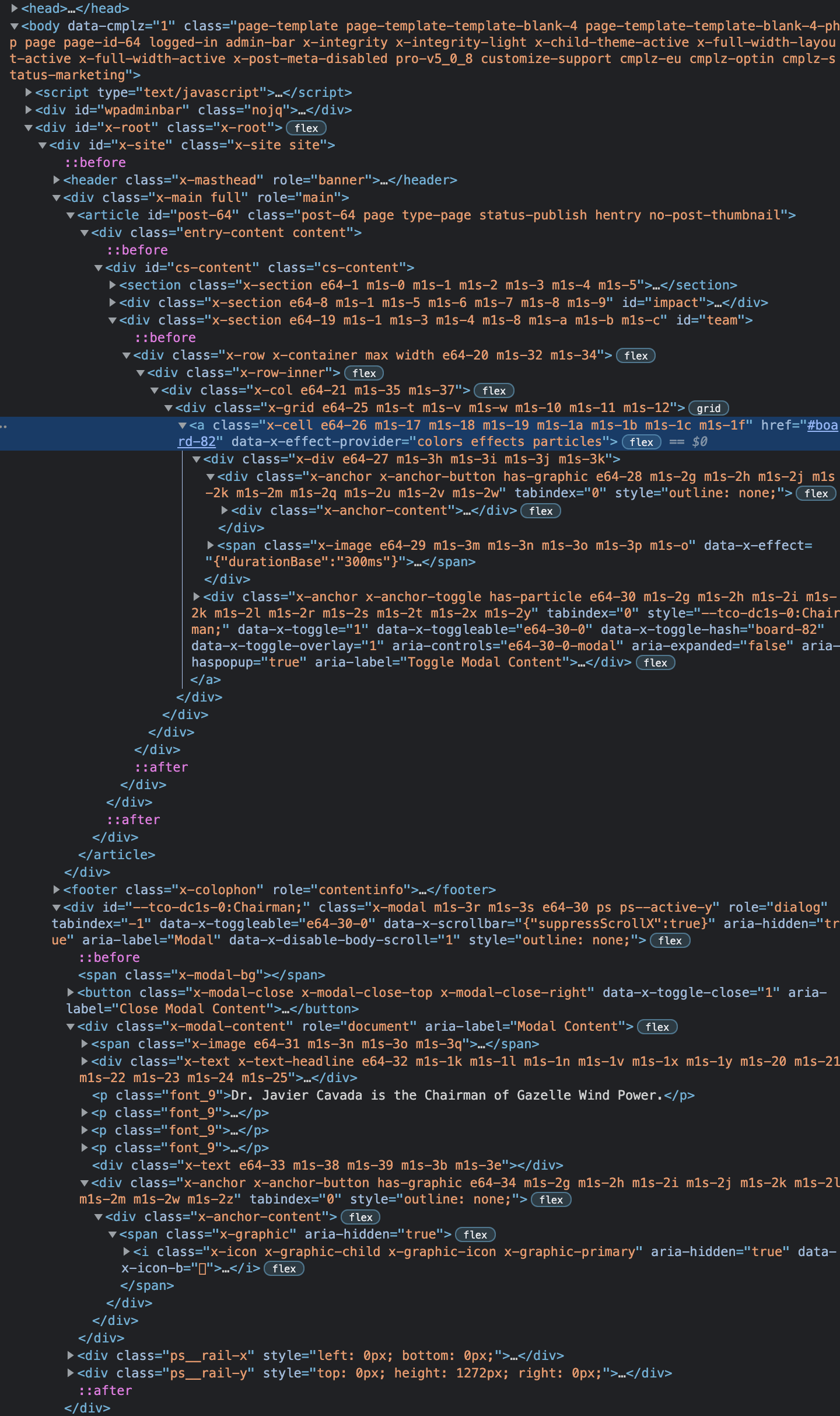Expand the x-masthead header element
Screen dimensions: 840x1416
tap(57, 180)
